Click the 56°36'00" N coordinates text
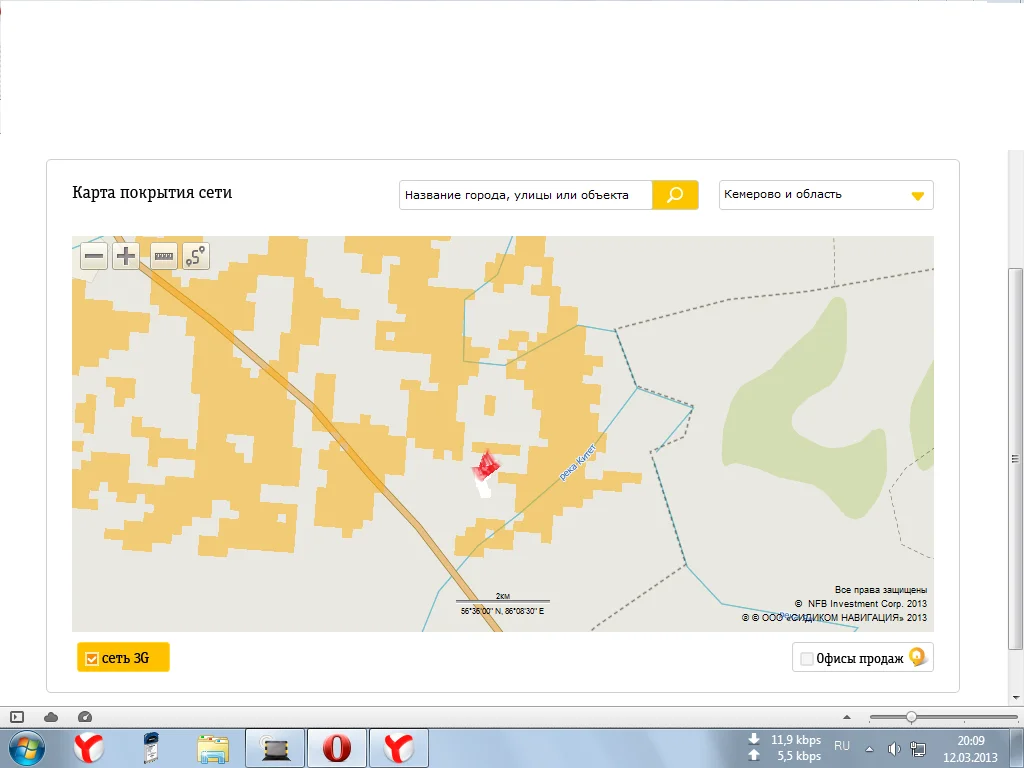The height and width of the screenshot is (768, 1024). (x=502, y=611)
